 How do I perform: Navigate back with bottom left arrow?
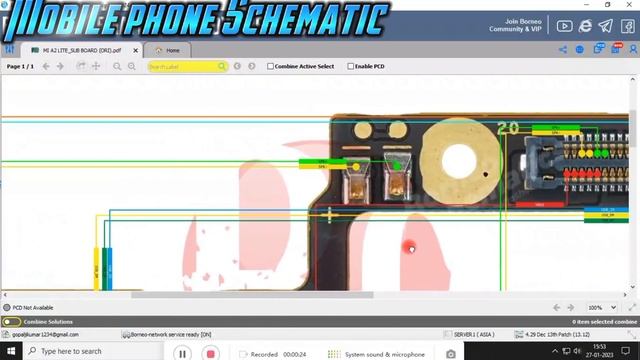point(556,308)
